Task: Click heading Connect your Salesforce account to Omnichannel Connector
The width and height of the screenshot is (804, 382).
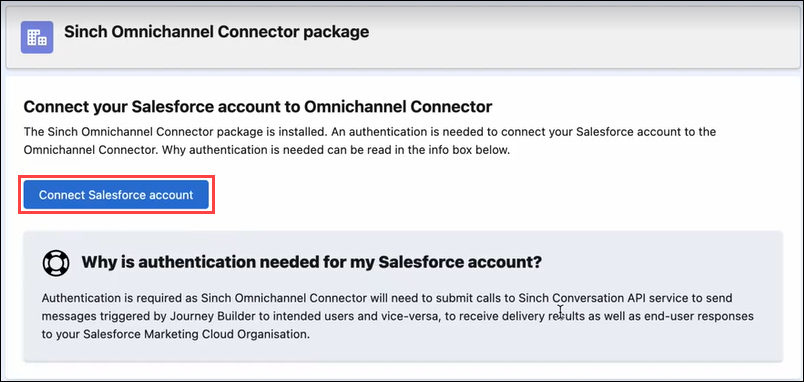Action: [258, 107]
